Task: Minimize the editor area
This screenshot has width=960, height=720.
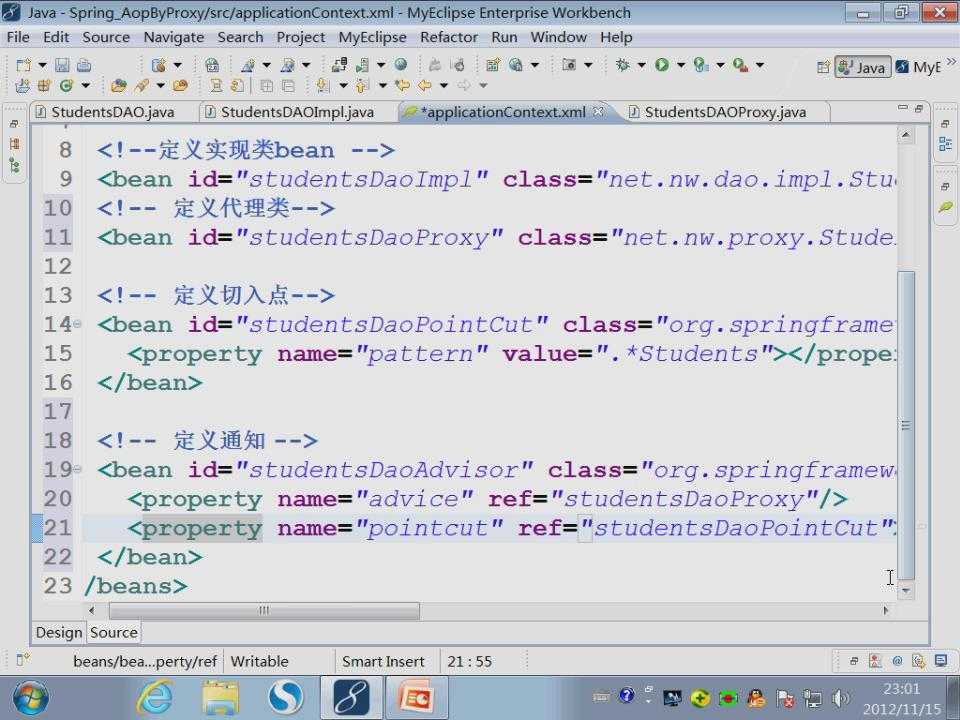Action: tap(902, 108)
